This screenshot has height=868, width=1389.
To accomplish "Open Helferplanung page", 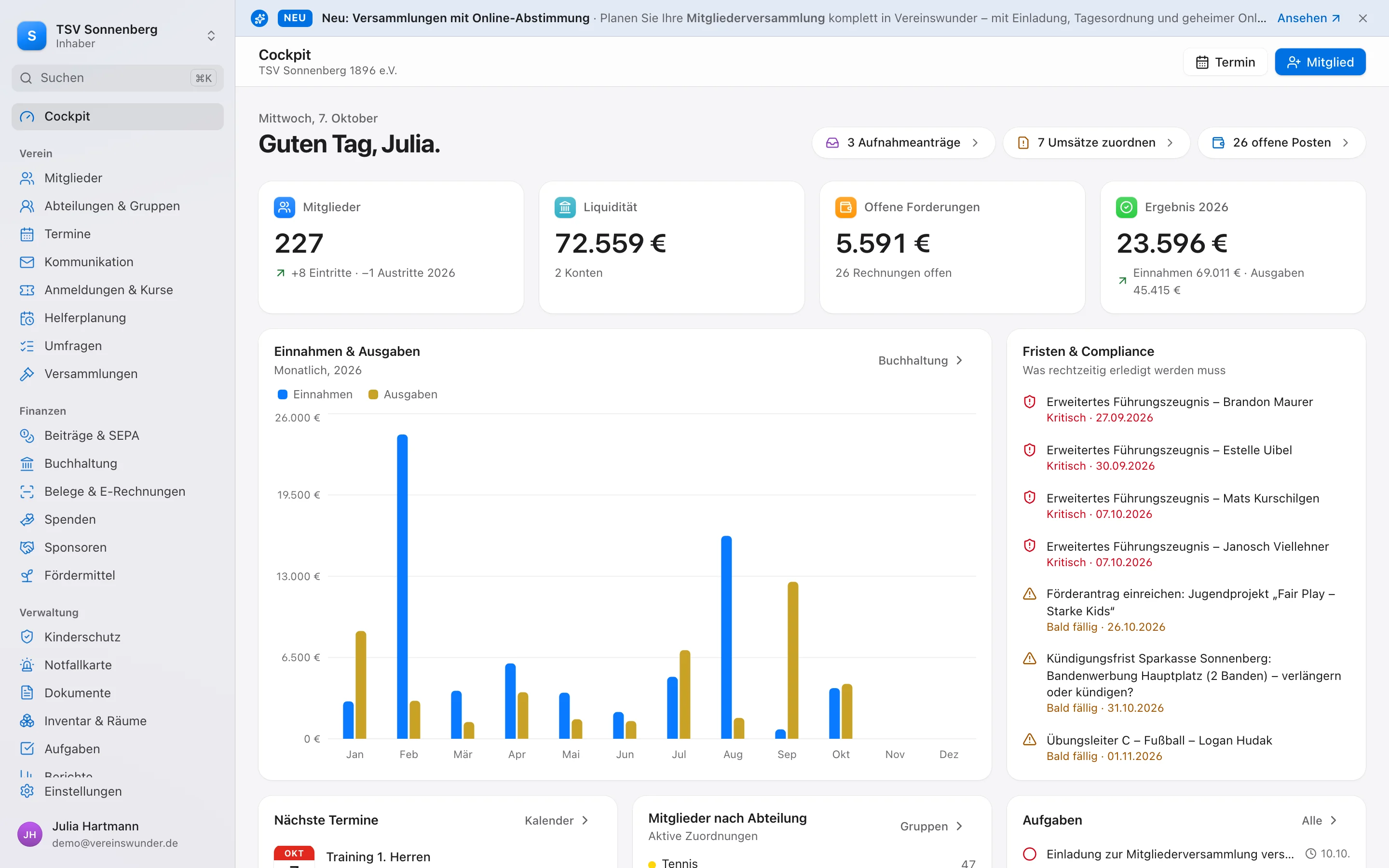I will tap(117, 318).
